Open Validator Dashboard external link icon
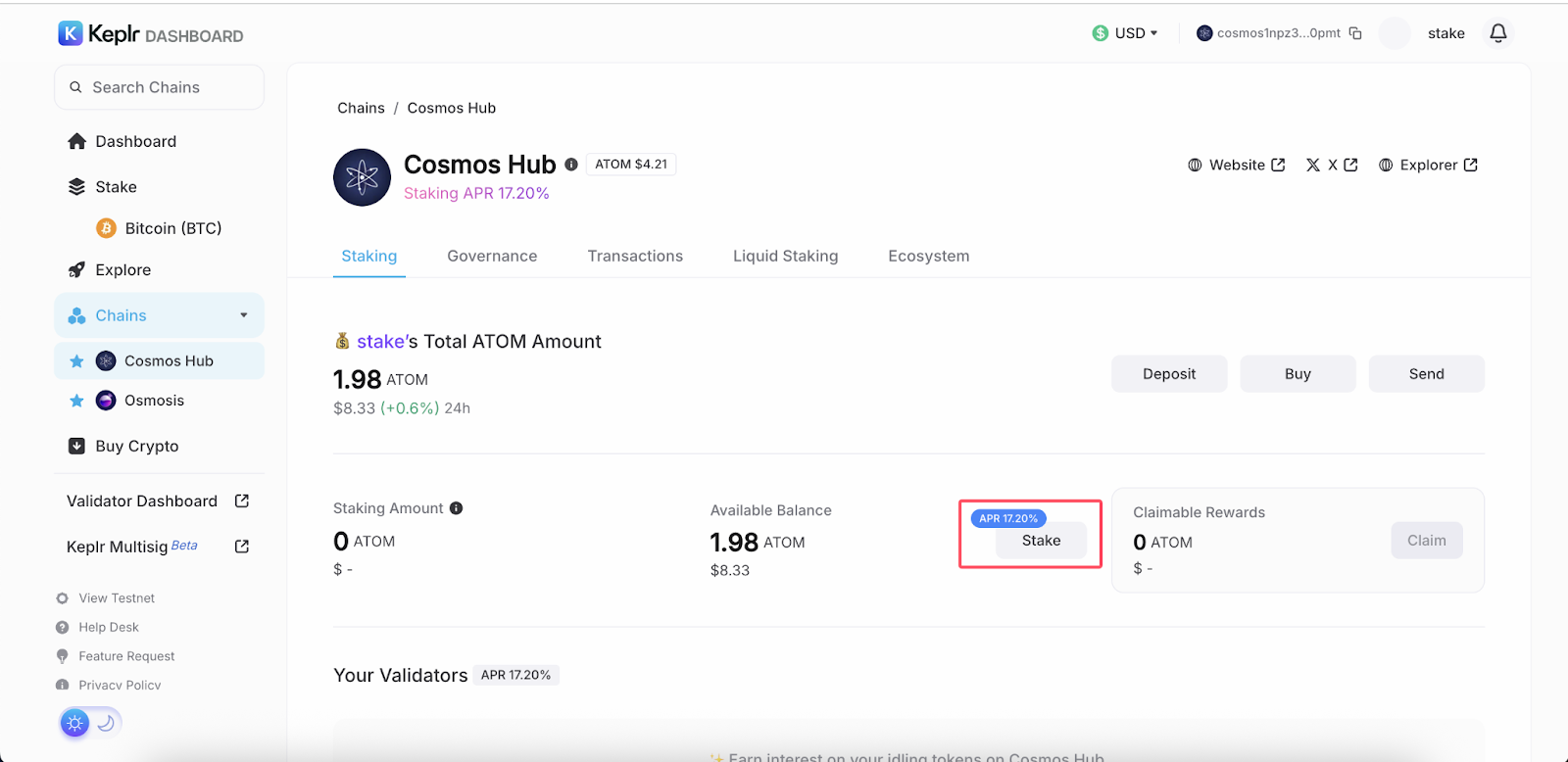This screenshot has width=1568, height=762. tap(242, 501)
